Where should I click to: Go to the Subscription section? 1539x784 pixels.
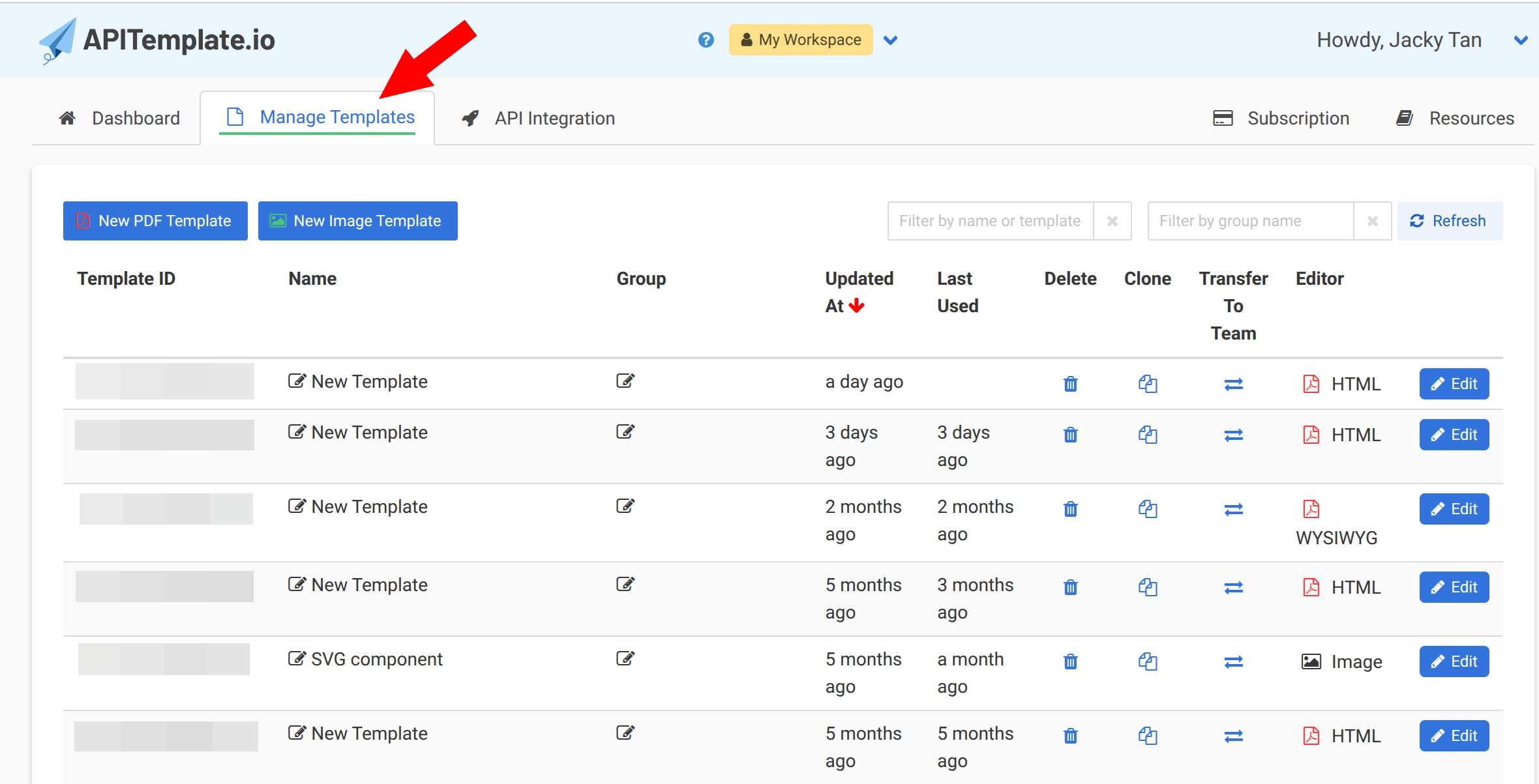point(1298,118)
